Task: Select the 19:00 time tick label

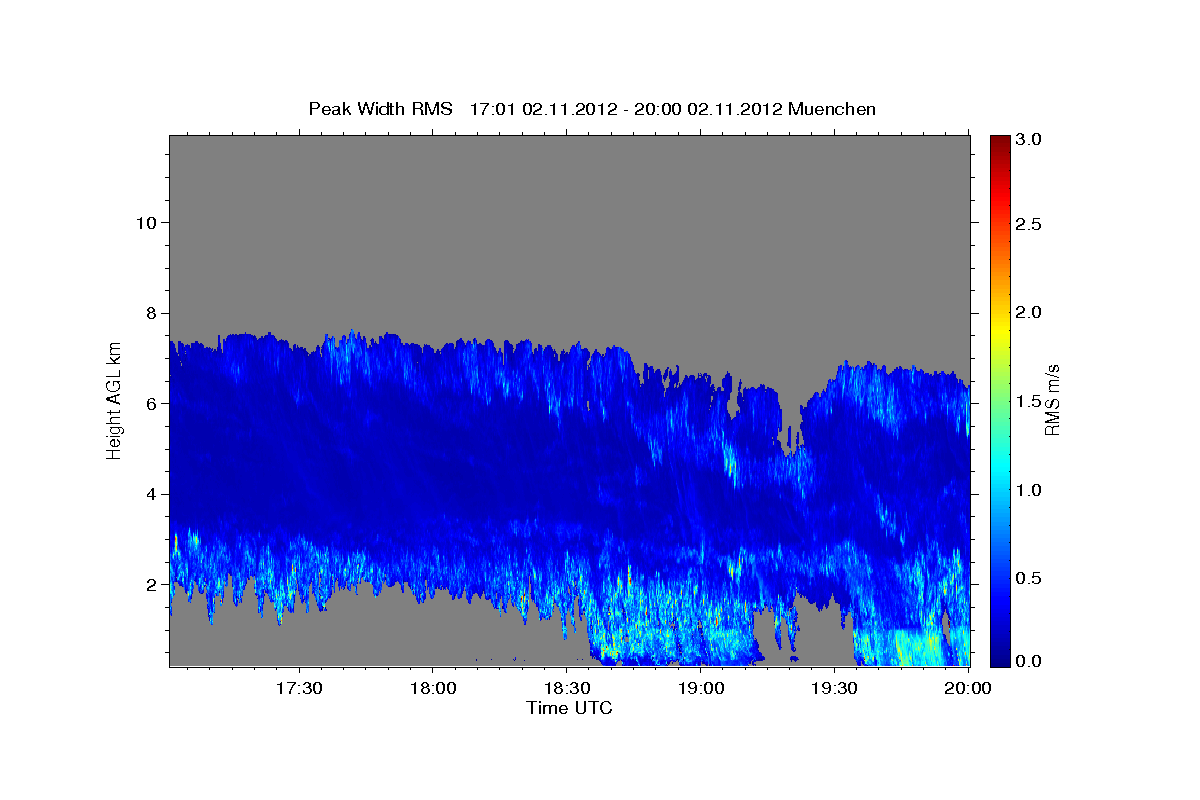Action: click(x=700, y=688)
